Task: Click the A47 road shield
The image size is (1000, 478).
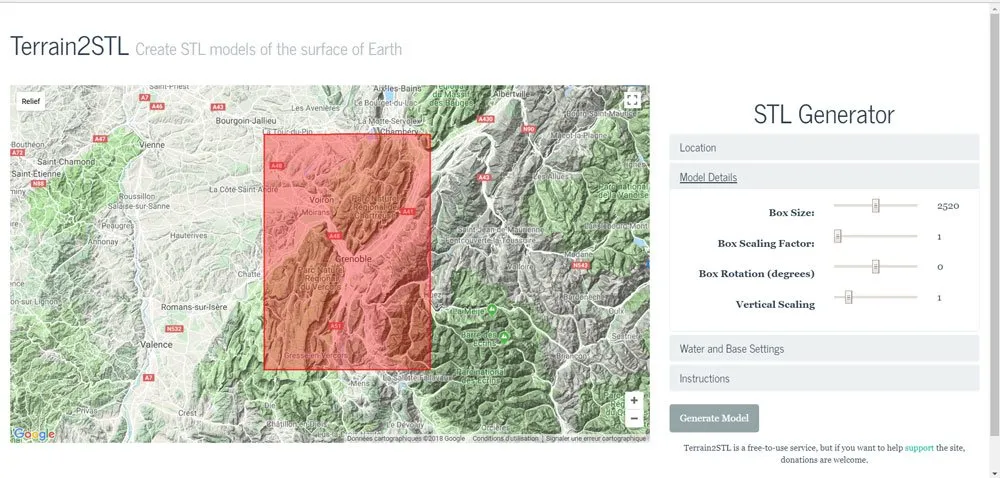Action: point(100,138)
